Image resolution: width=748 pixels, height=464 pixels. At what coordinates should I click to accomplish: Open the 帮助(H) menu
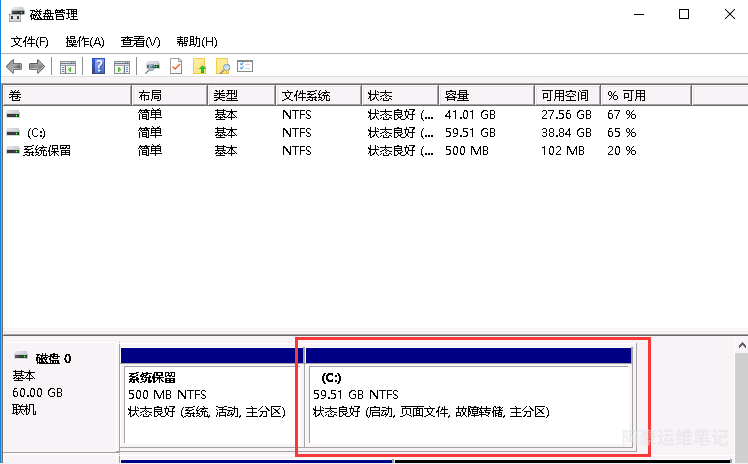coord(196,42)
